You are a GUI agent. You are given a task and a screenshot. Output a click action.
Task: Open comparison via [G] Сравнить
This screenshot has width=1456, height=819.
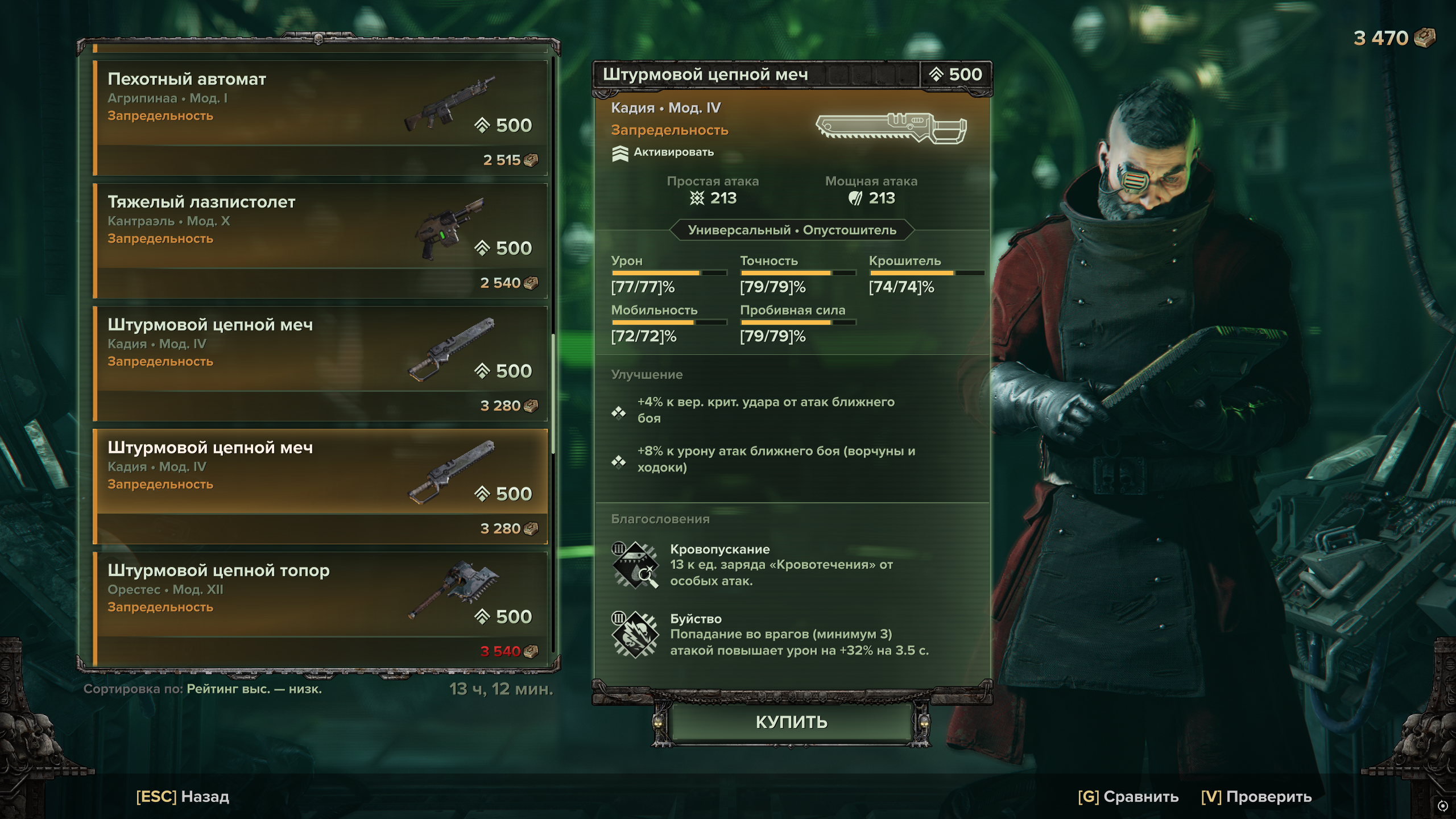pos(1128,796)
